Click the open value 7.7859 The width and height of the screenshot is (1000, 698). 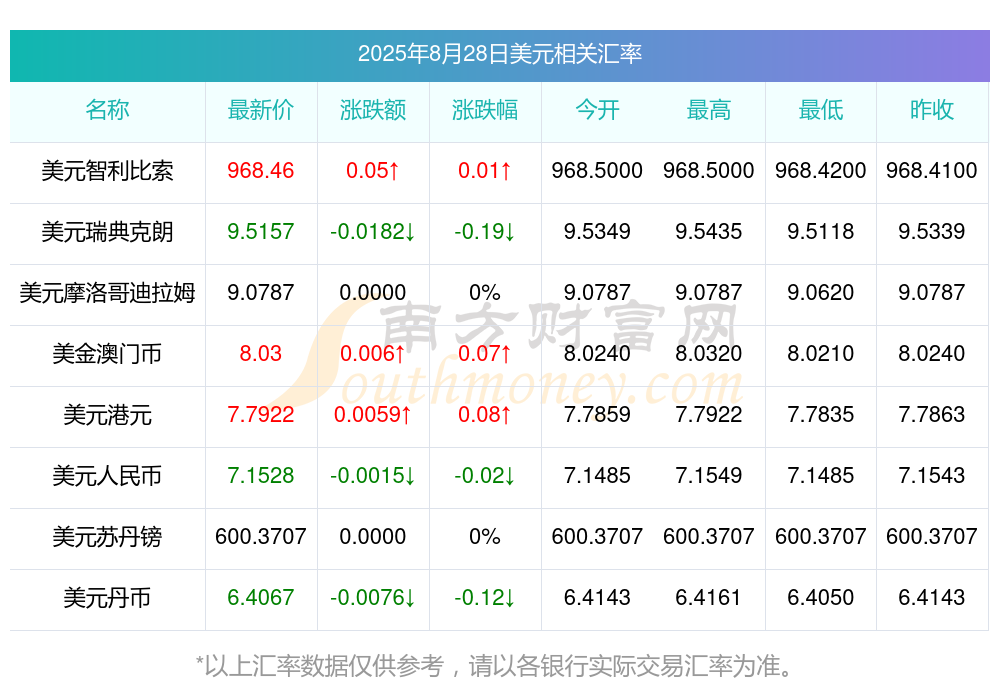coord(597,415)
